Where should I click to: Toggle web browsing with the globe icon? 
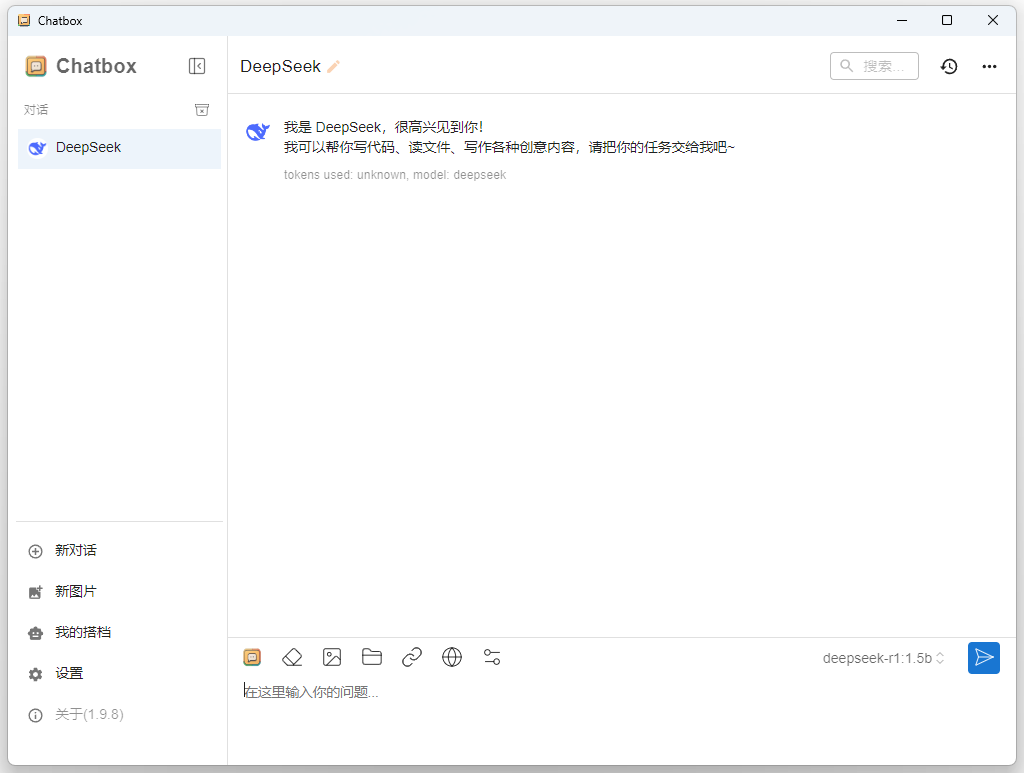[452, 657]
